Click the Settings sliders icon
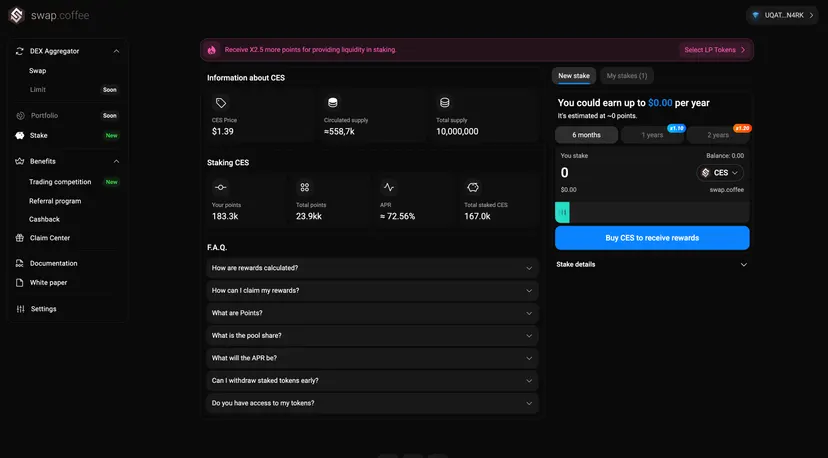This screenshot has height=458, width=828. click(x=20, y=309)
